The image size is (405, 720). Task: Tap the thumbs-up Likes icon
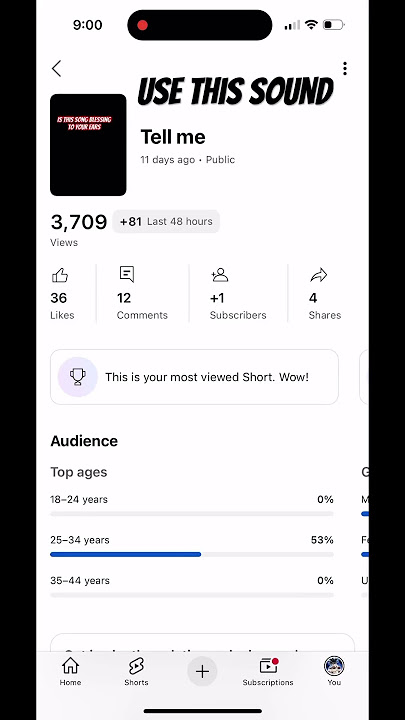click(x=60, y=276)
